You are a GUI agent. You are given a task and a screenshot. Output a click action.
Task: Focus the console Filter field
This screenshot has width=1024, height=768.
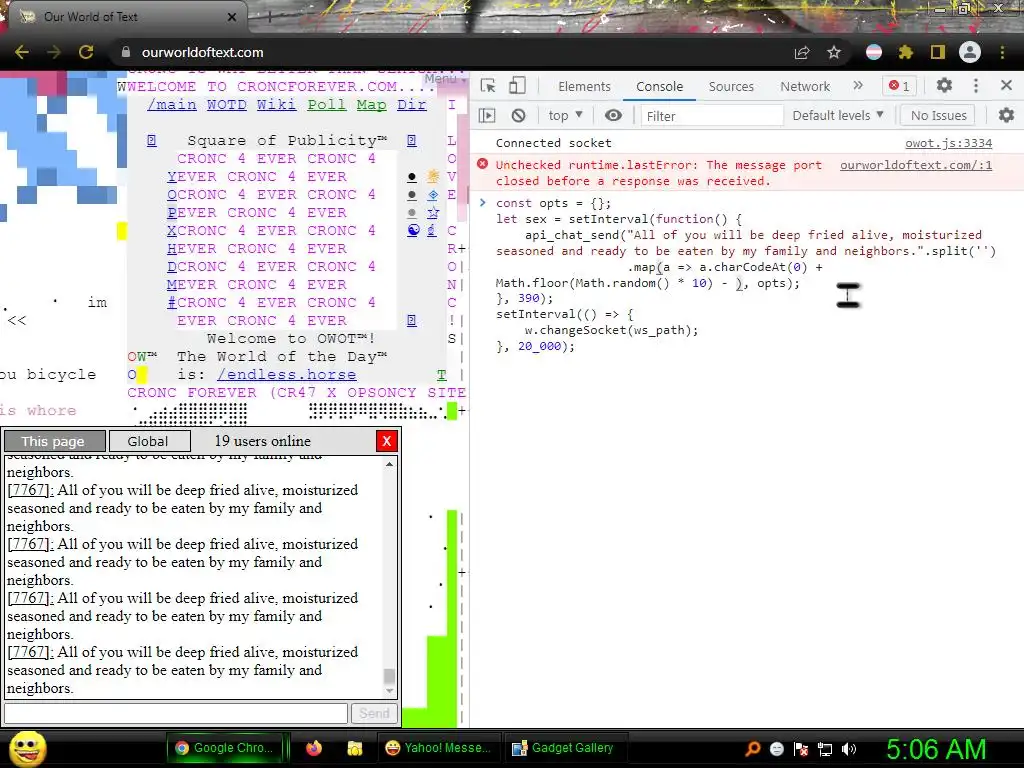712,116
